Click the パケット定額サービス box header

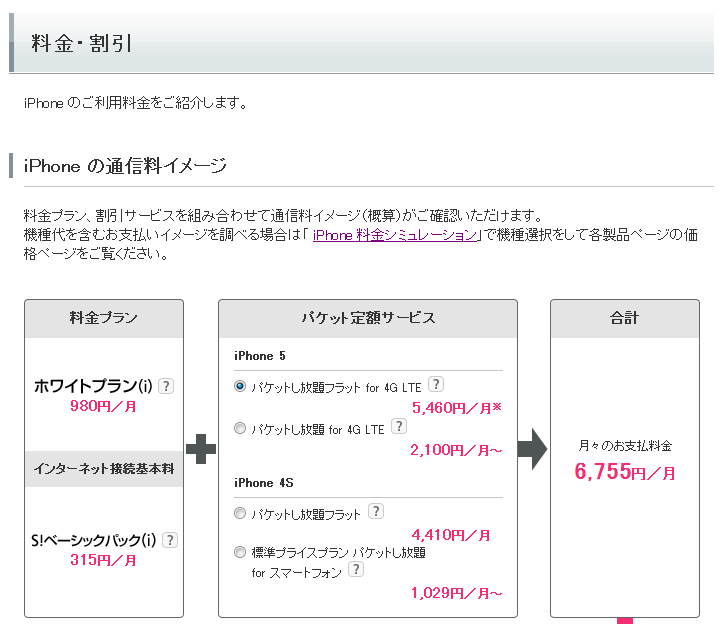point(368,318)
